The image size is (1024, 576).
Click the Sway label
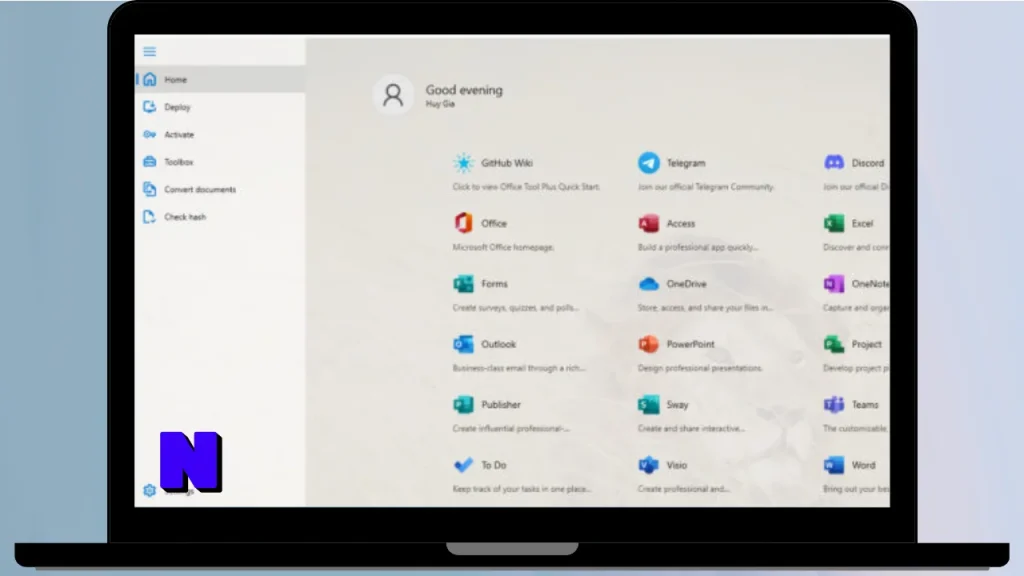click(677, 405)
